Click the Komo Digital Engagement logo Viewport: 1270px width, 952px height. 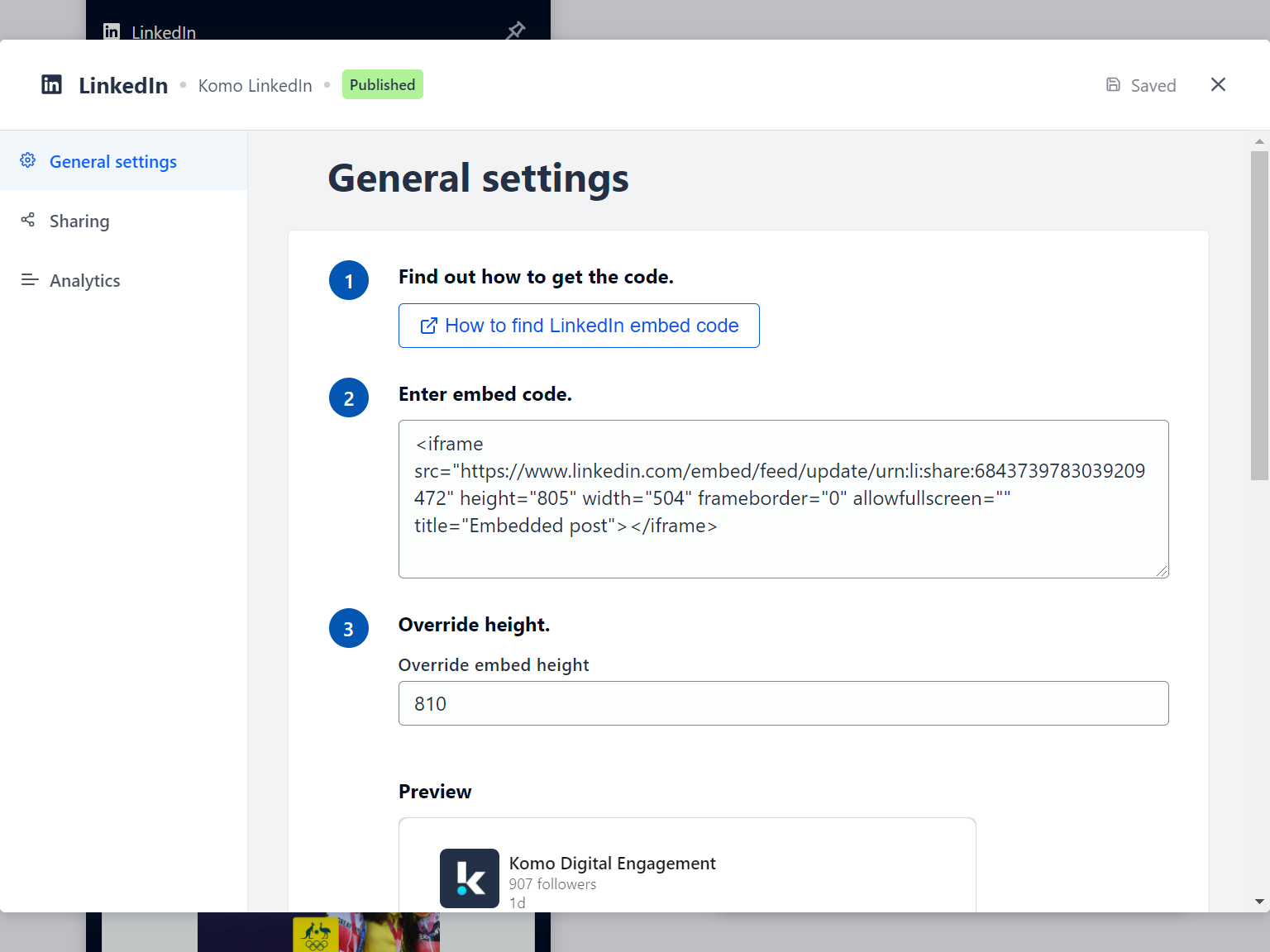470,878
